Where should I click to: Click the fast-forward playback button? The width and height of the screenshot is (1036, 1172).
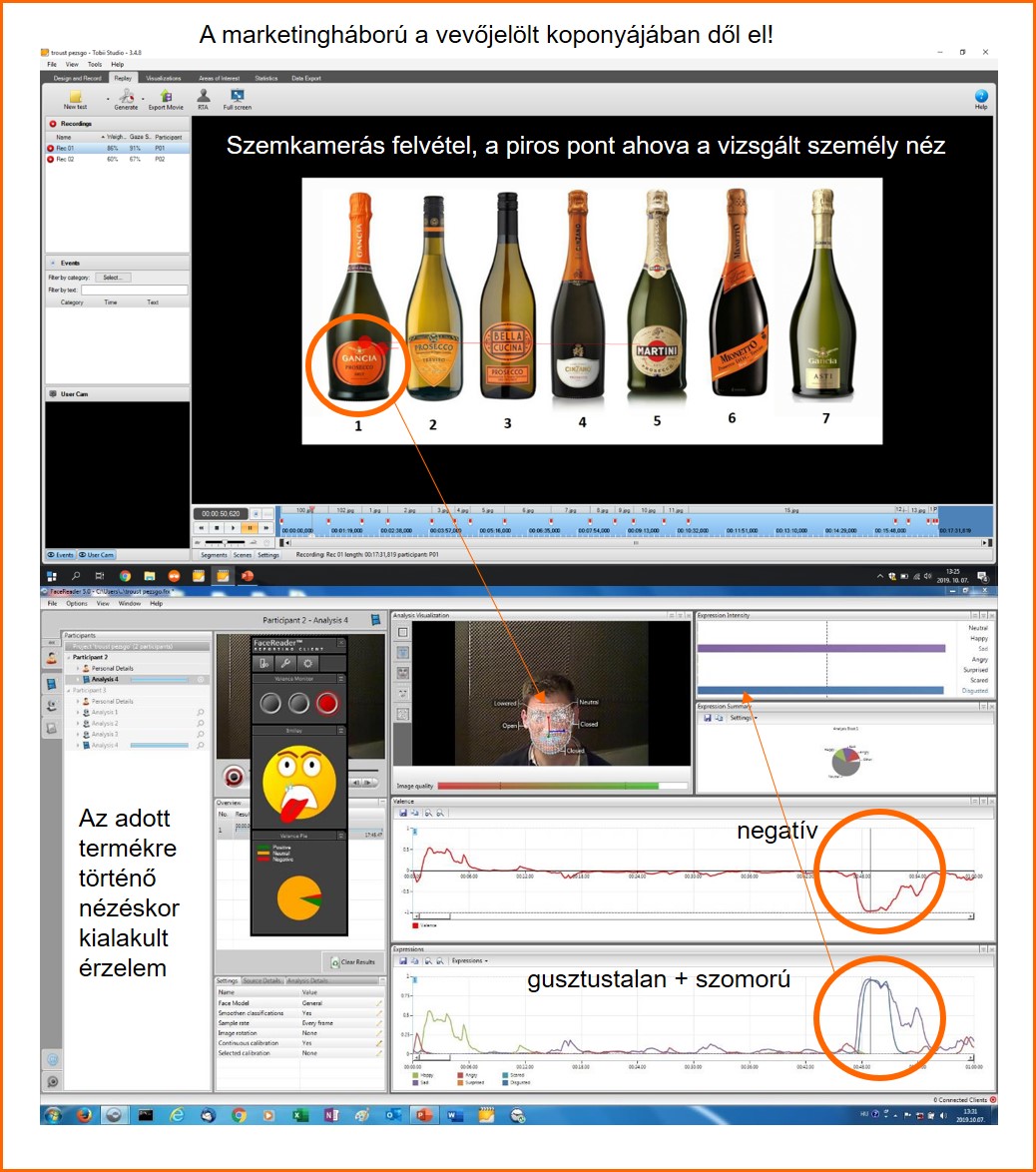pos(265,528)
